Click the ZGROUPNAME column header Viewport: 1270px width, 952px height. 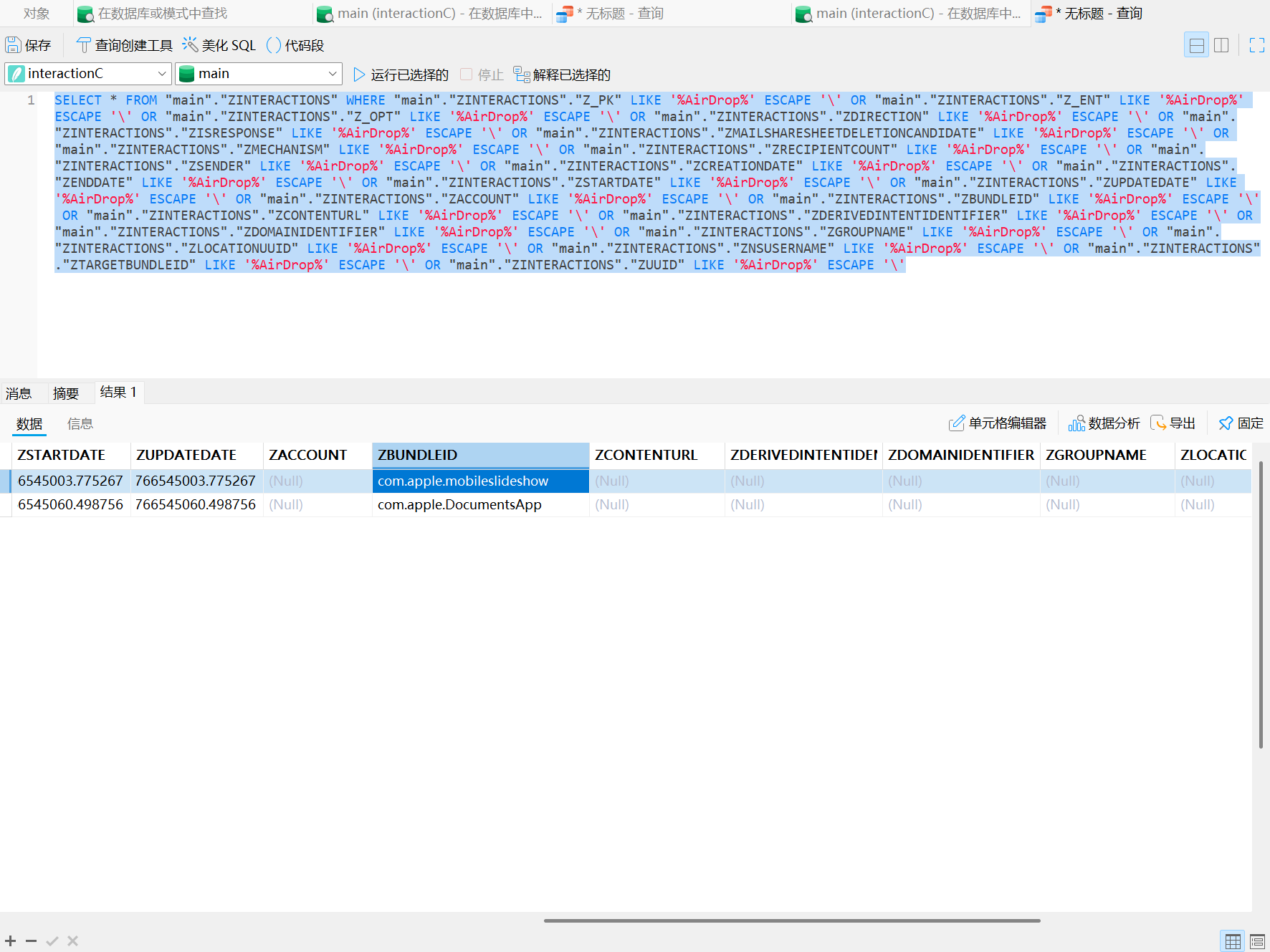[1107, 455]
